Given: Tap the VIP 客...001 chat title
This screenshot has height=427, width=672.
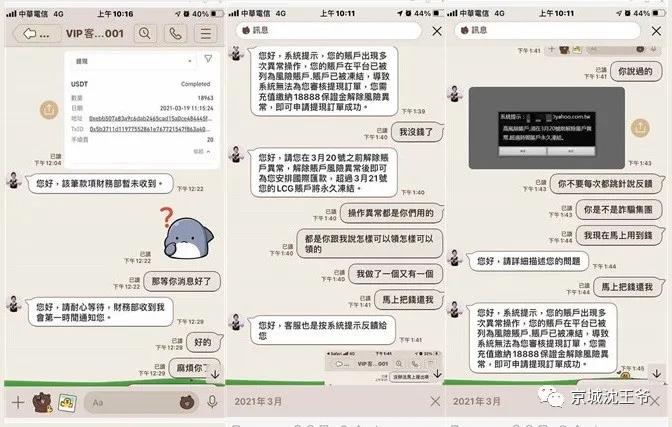Looking at the screenshot, I should point(95,33).
